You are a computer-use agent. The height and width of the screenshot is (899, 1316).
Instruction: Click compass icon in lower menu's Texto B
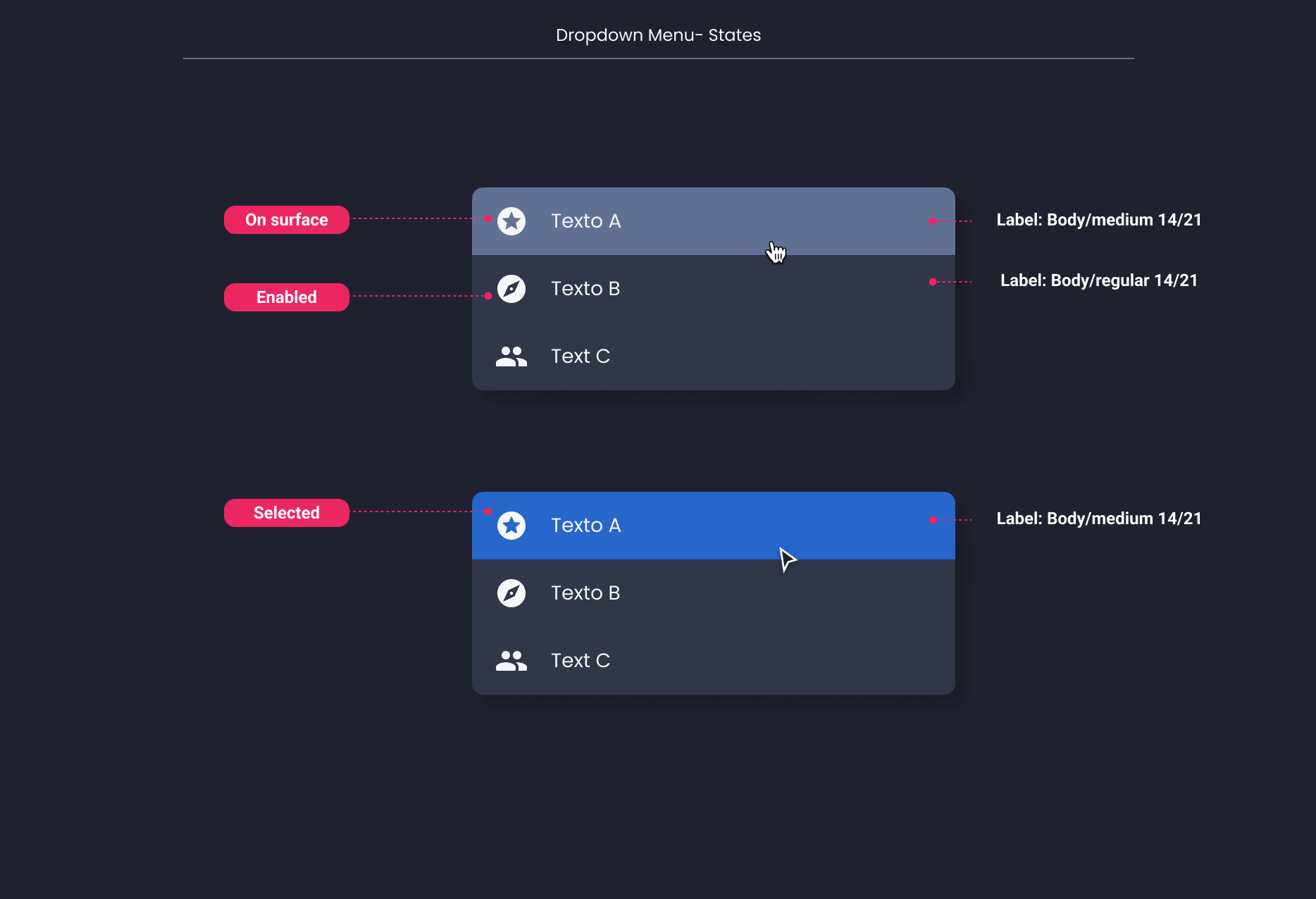[x=511, y=593]
